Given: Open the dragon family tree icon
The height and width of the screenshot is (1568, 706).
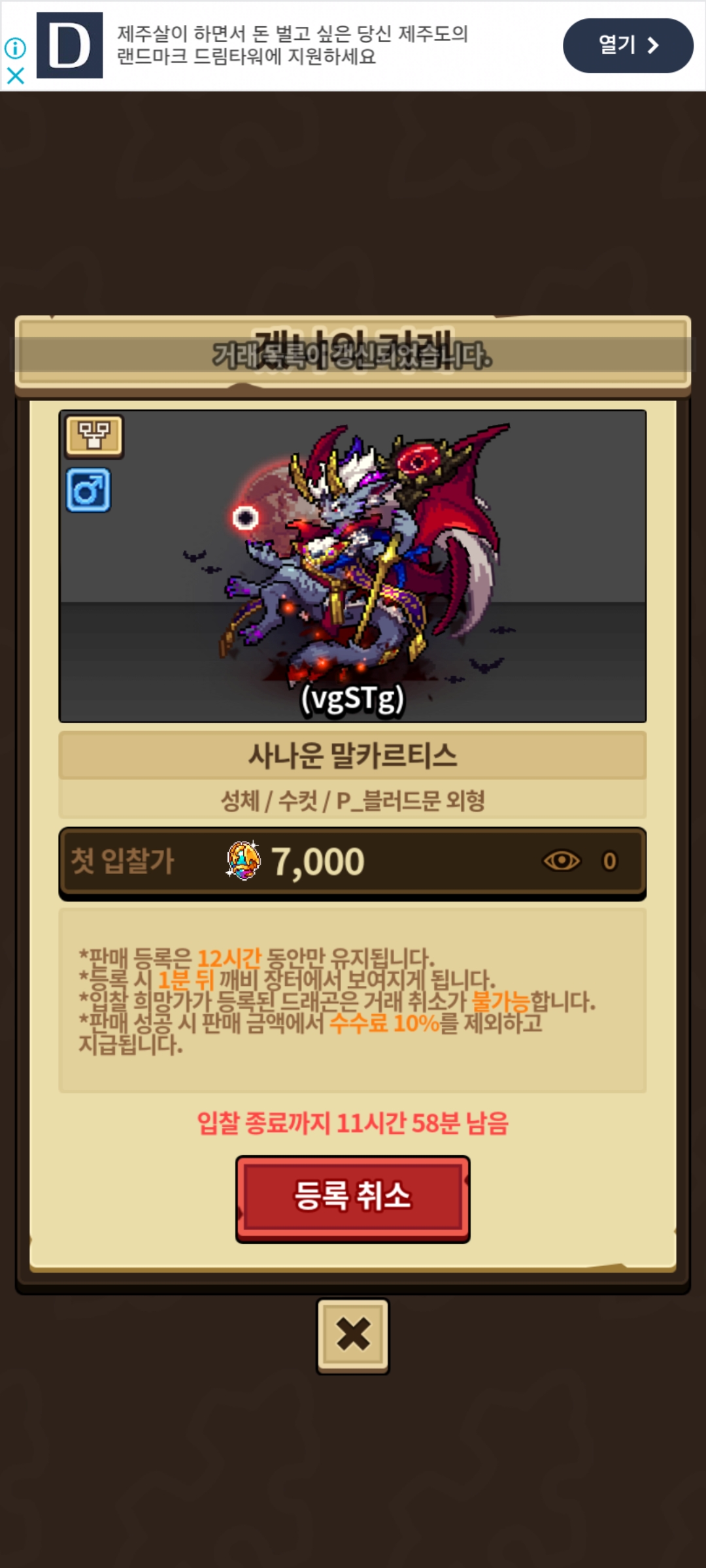Looking at the screenshot, I should click(x=94, y=436).
